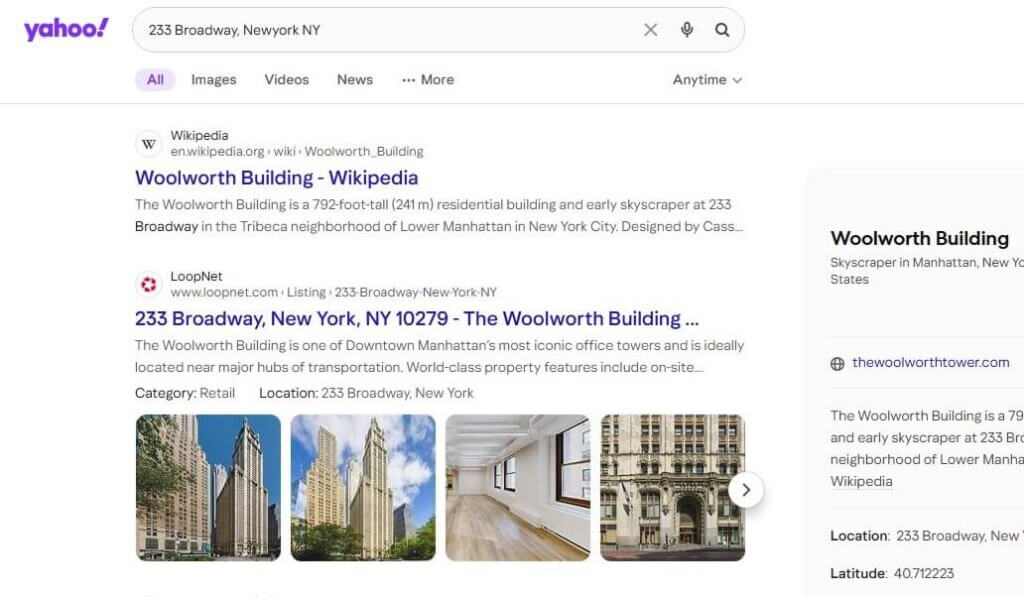1024x597 pixels.
Task: Click the globe icon beside thewoolworthtower.com
Action: coord(837,364)
